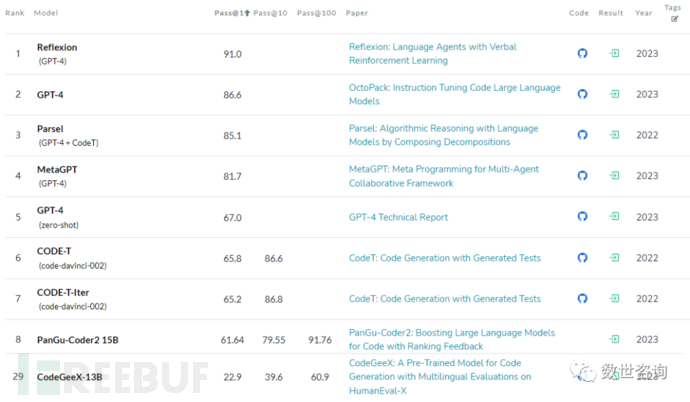
Task: Open result icon for MetaGPT row
Action: [615, 176]
